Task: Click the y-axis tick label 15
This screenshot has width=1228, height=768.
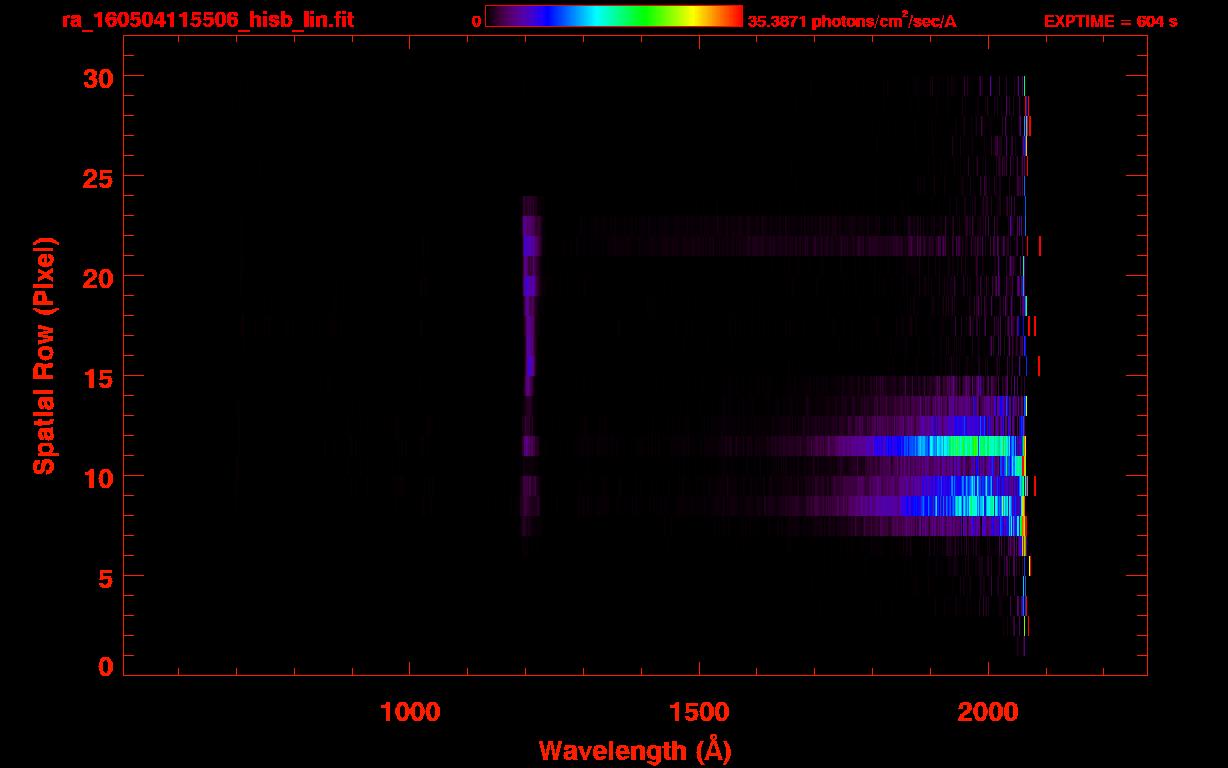Action: pos(99,377)
